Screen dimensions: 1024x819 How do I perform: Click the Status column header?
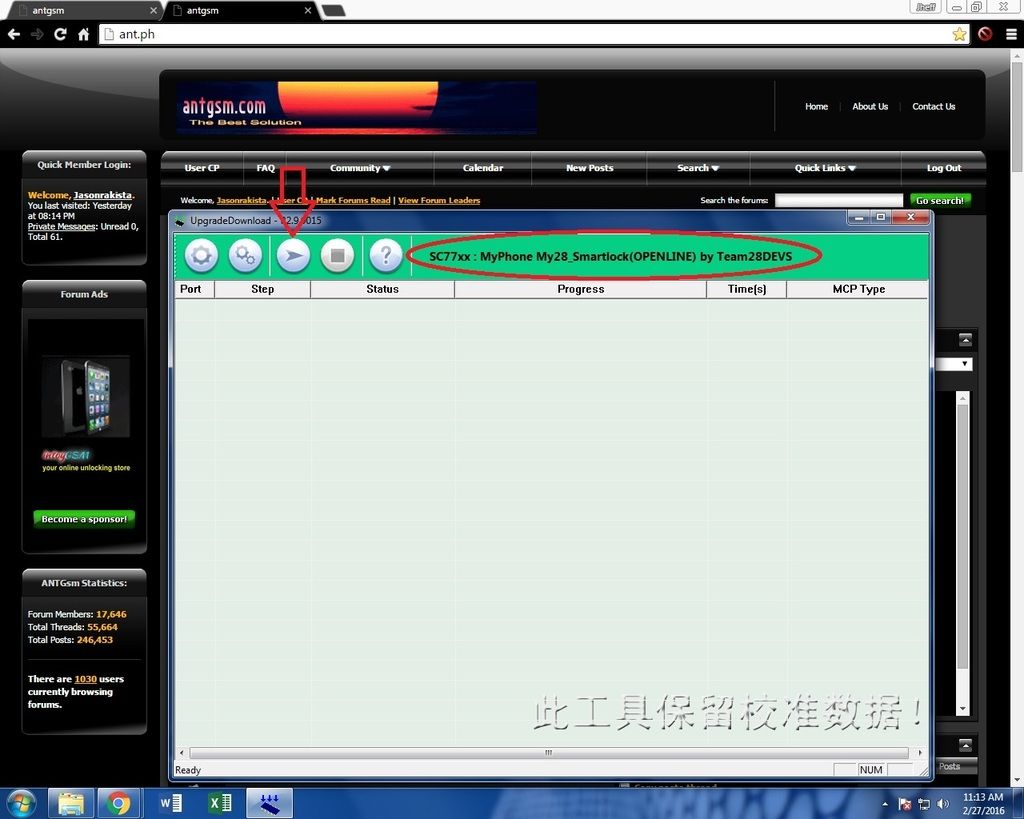tap(382, 289)
